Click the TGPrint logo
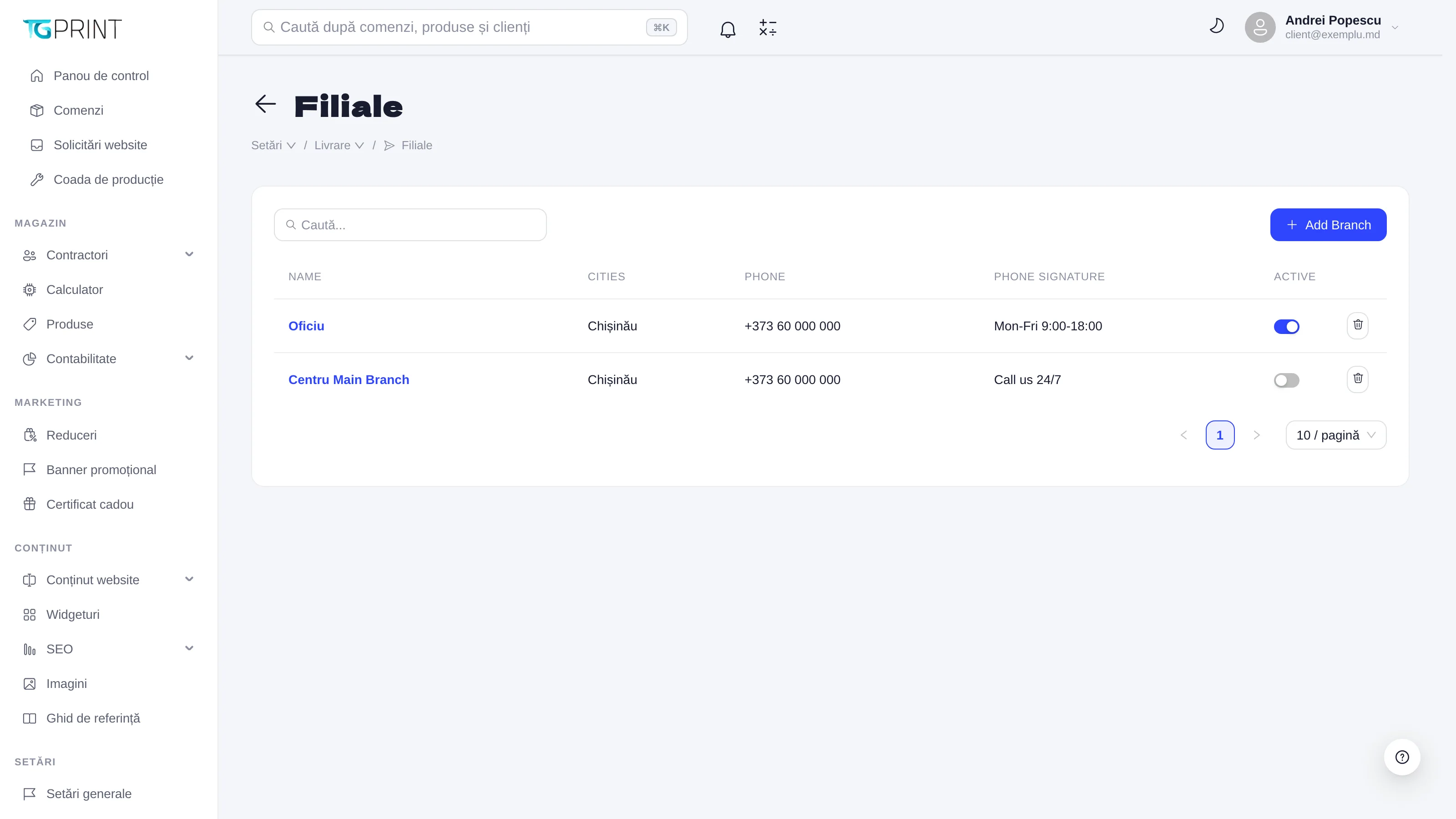This screenshot has width=1456, height=819. point(72,28)
